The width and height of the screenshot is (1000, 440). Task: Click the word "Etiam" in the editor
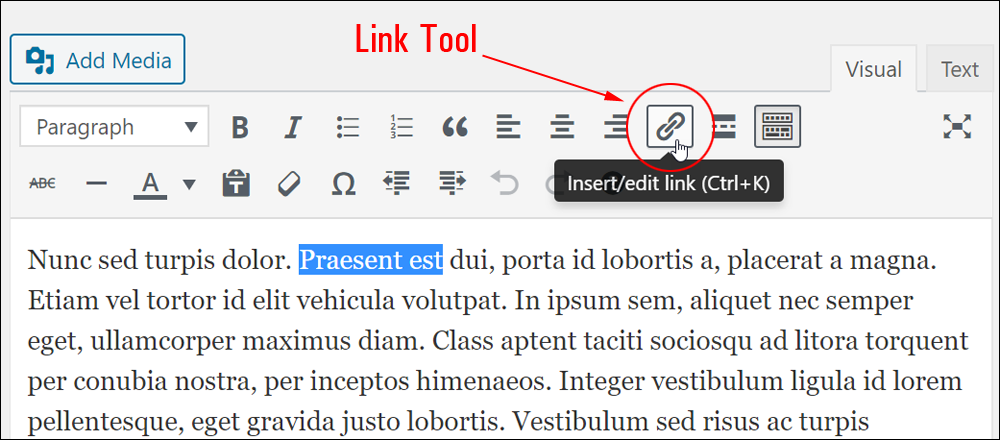60,300
